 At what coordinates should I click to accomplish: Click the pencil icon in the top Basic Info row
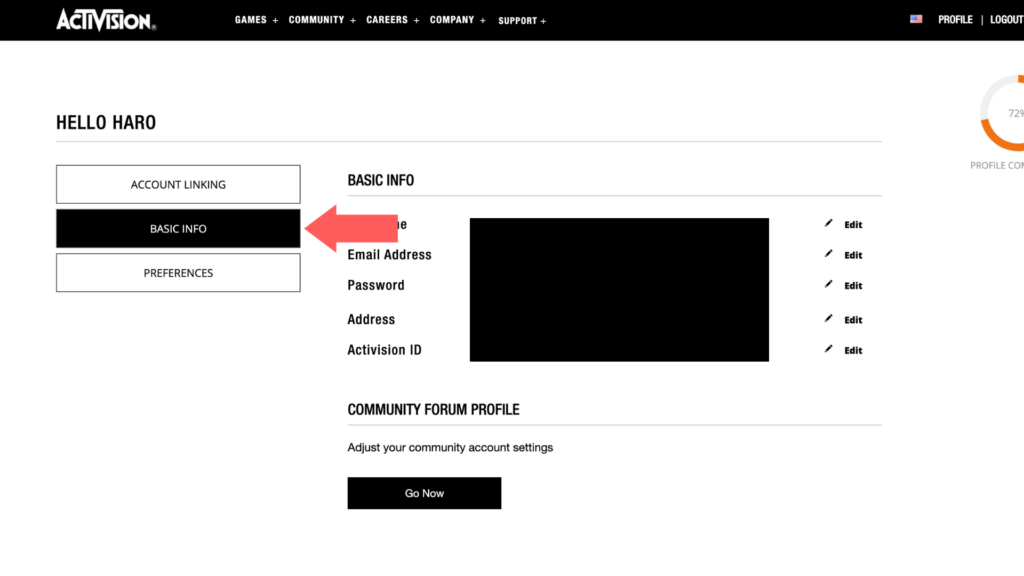click(x=828, y=223)
